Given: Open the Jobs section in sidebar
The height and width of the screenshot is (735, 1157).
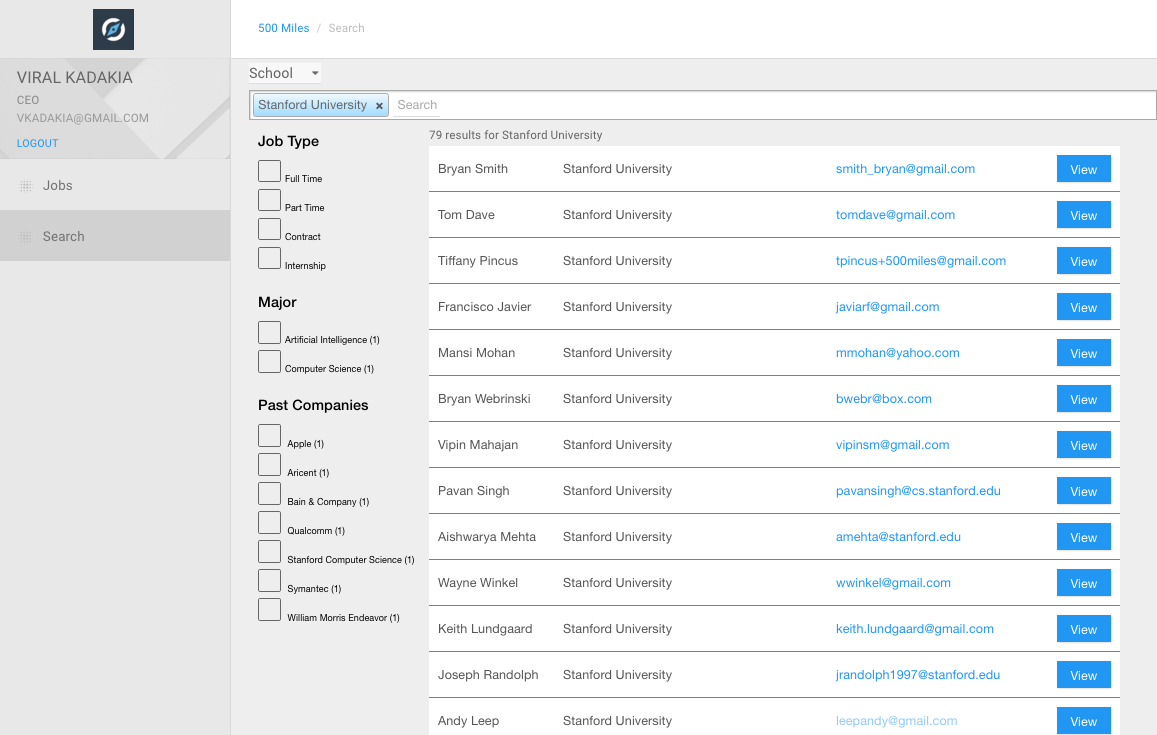Looking at the screenshot, I should [58, 186].
